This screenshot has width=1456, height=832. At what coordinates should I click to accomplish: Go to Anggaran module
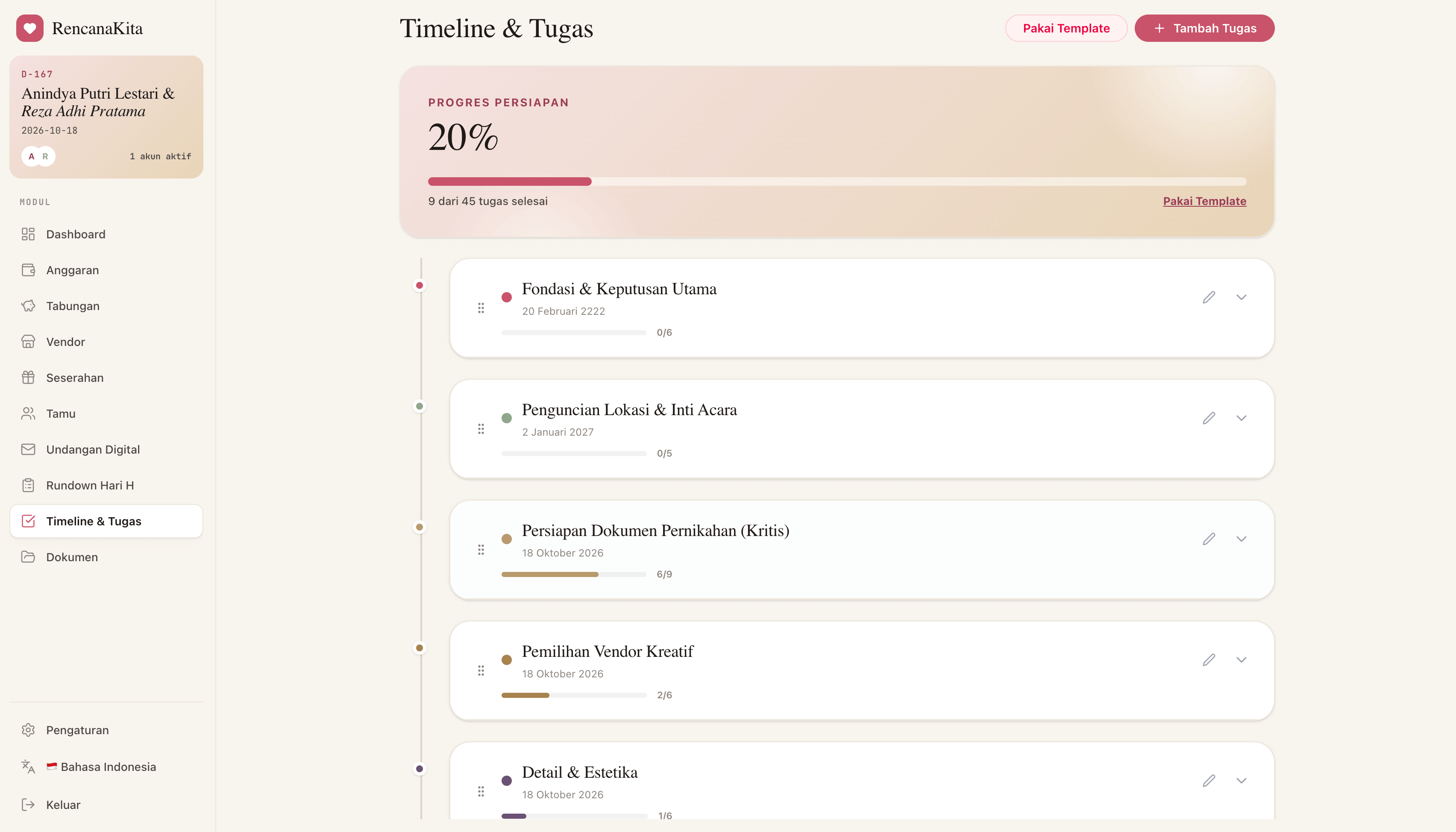click(106, 270)
